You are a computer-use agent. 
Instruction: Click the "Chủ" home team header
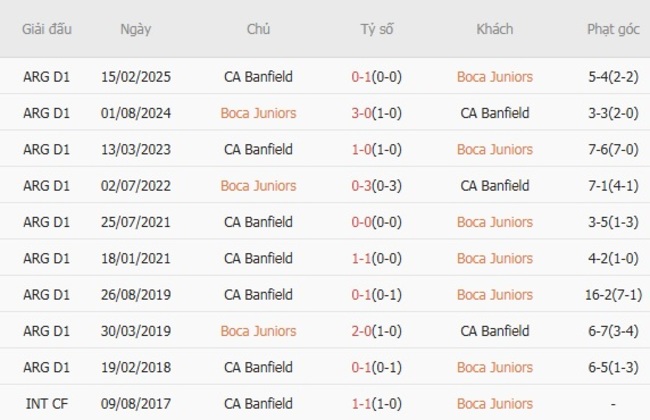(258, 29)
